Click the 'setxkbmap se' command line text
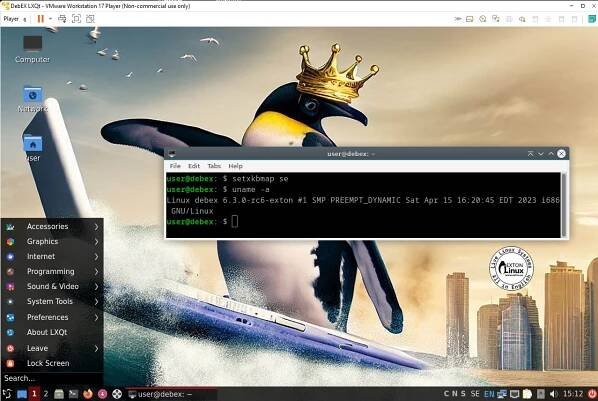This screenshot has width=598, height=401. [260, 179]
